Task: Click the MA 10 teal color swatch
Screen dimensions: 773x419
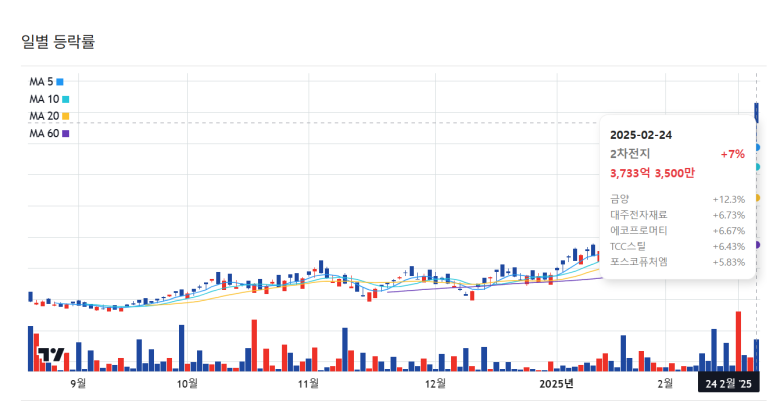Action: (x=66, y=99)
